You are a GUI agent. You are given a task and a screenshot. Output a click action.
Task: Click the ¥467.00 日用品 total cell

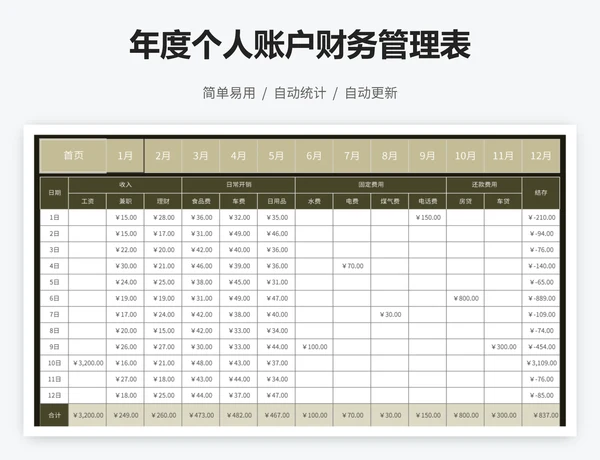pyautogui.click(x=276, y=415)
